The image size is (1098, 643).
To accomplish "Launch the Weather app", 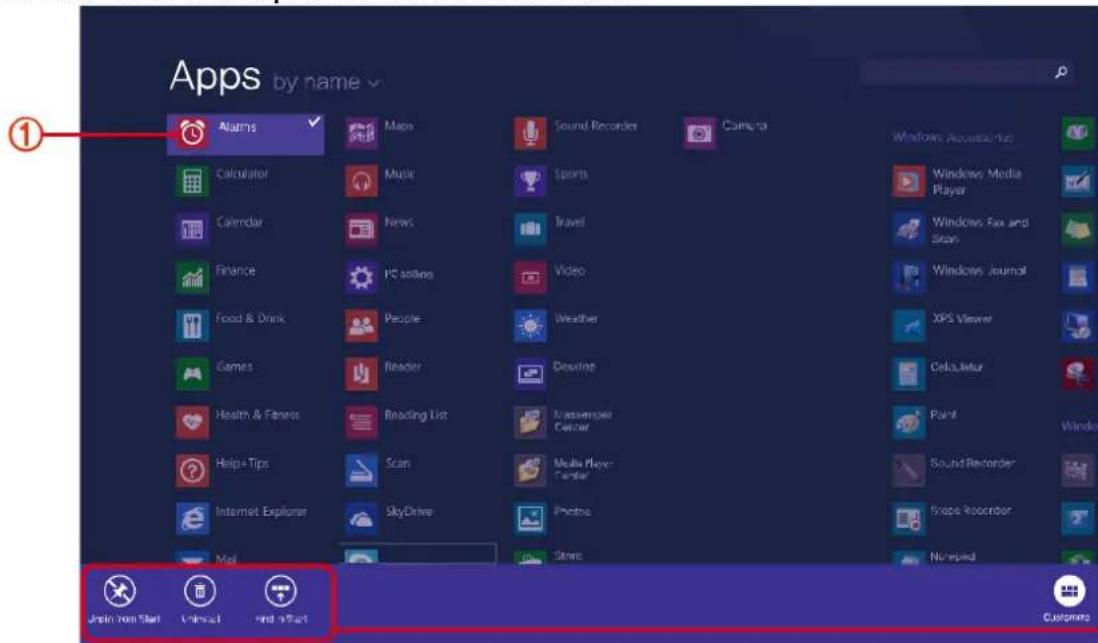I will [x=557, y=326].
